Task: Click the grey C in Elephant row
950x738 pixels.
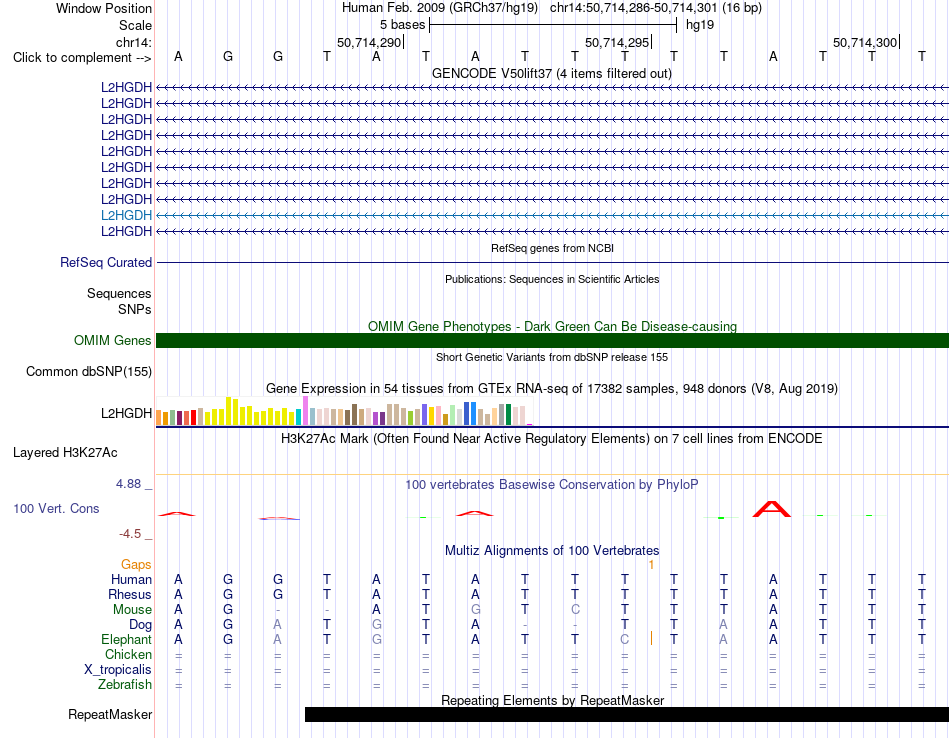Action: [625, 639]
